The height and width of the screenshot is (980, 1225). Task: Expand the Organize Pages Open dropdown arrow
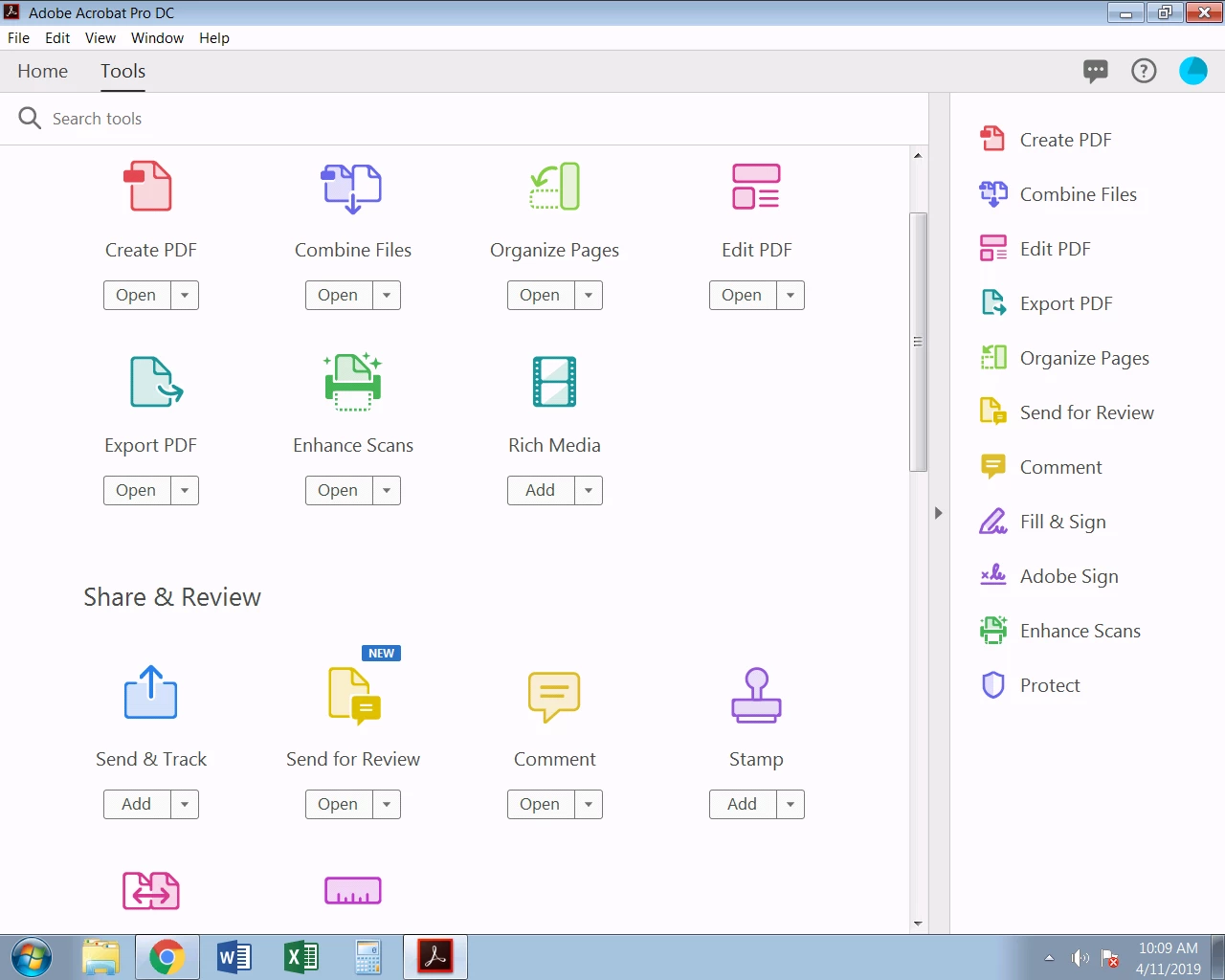pyautogui.click(x=589, y=295)
